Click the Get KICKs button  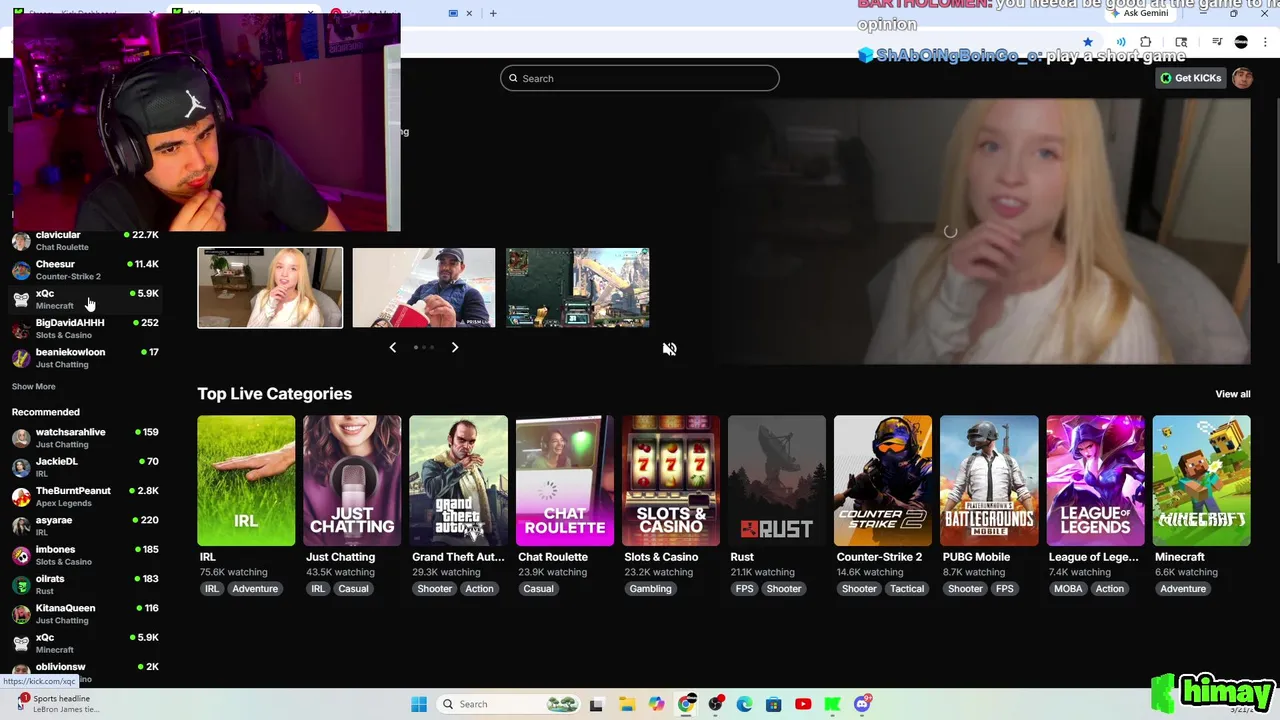(x=1191, y=78)
